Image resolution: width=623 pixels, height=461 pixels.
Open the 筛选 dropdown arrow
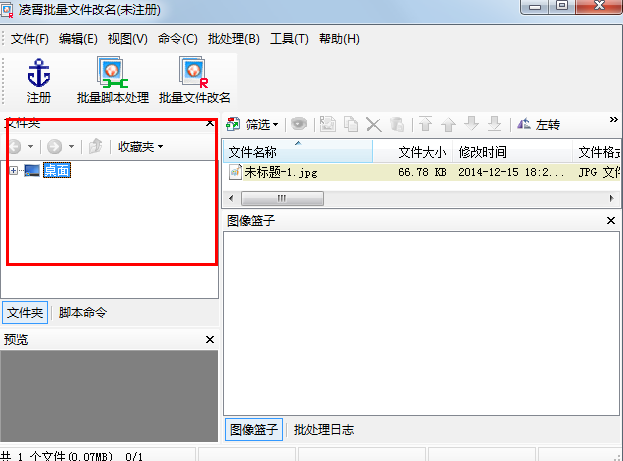pyautogui.click(x=275, y=125)
